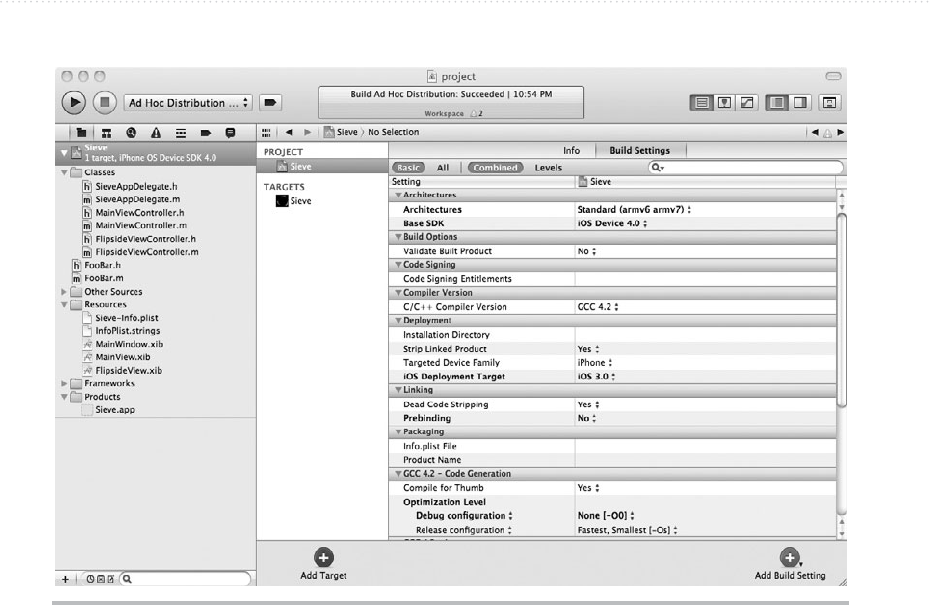Go forward with the right arrow in jump bar
The height and width of the screenshot is (605, 929).
coord(307,132)
